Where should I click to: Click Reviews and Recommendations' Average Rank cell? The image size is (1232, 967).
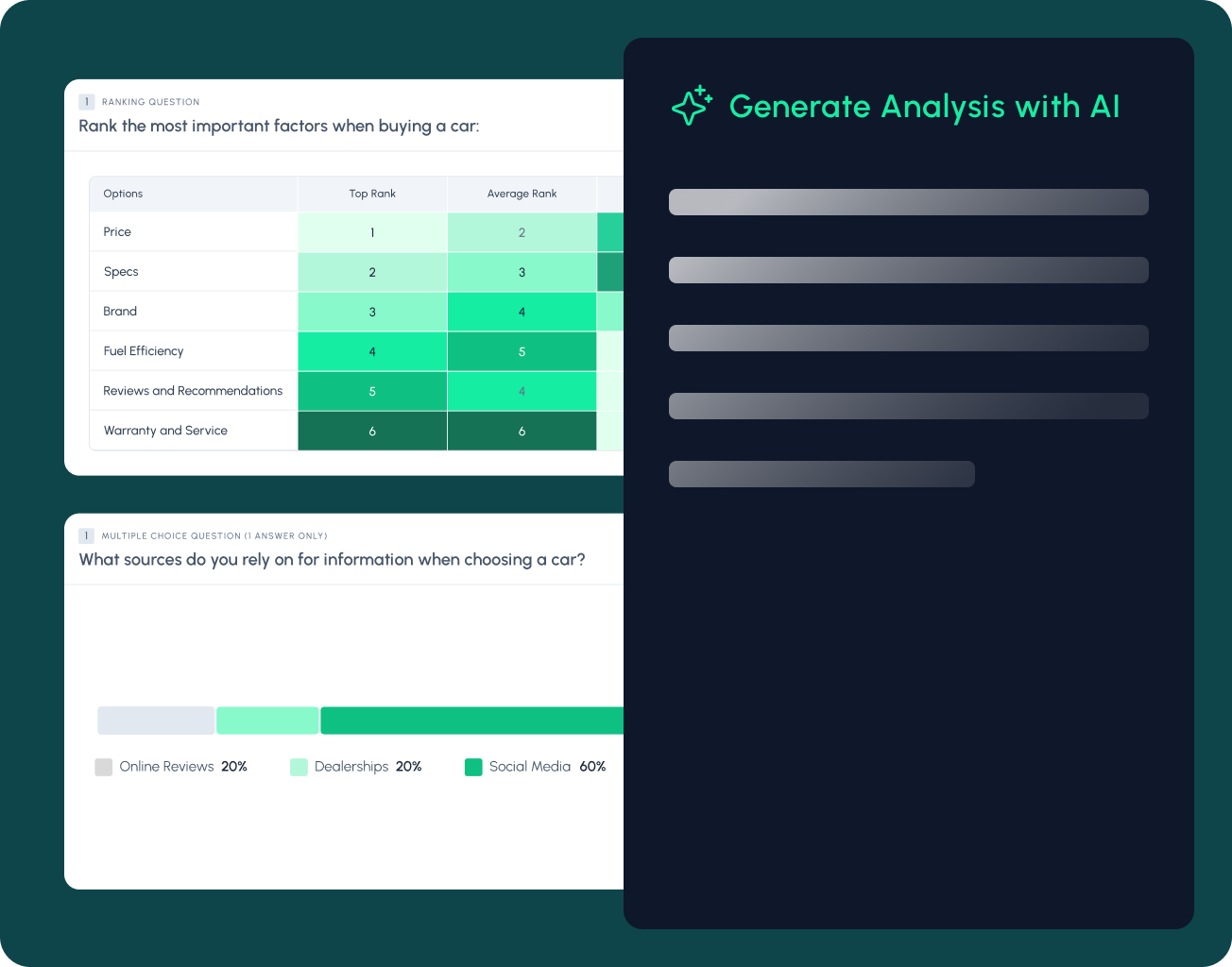click(522, 391)
